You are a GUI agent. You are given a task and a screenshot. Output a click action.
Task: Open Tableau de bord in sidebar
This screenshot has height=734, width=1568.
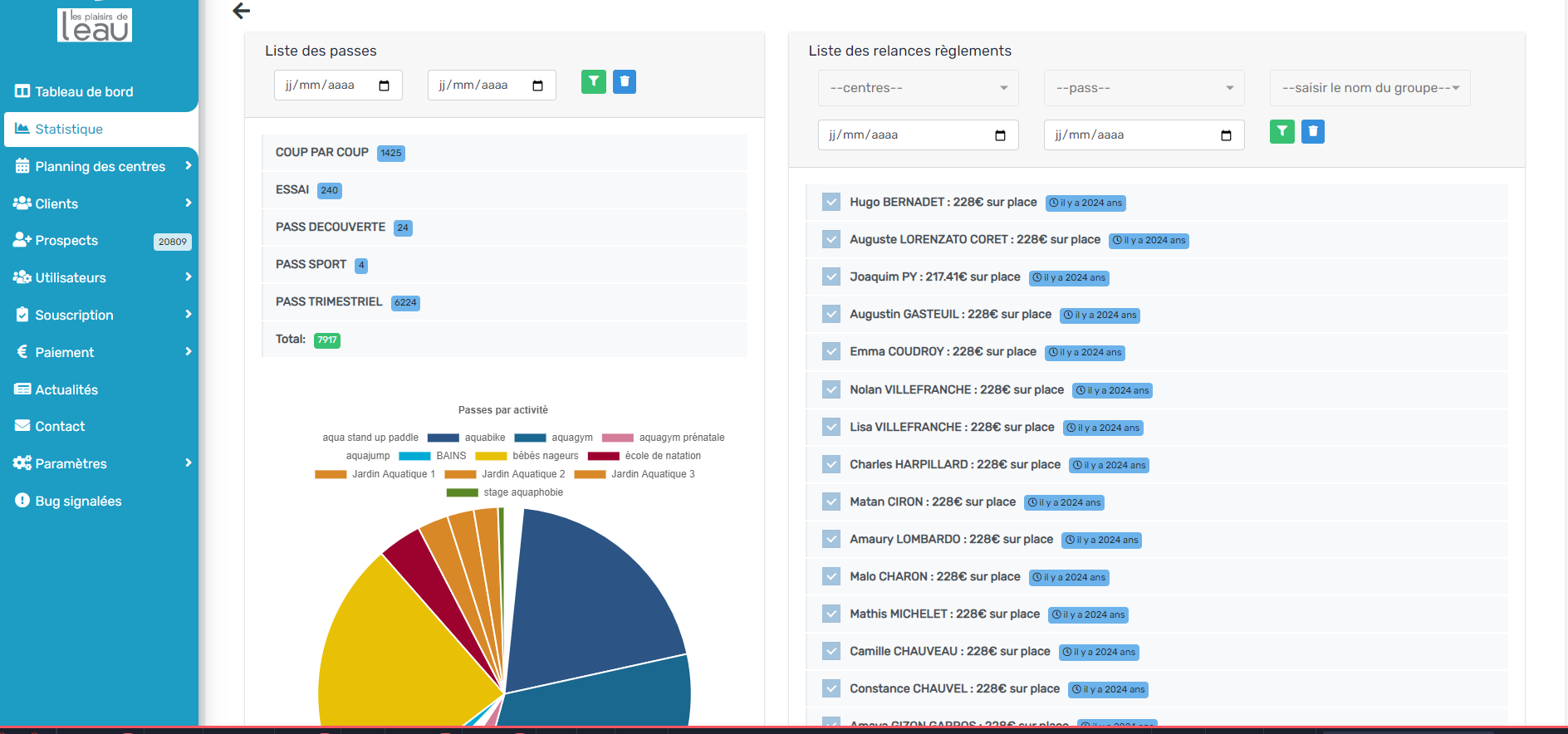tap(84, 91)
